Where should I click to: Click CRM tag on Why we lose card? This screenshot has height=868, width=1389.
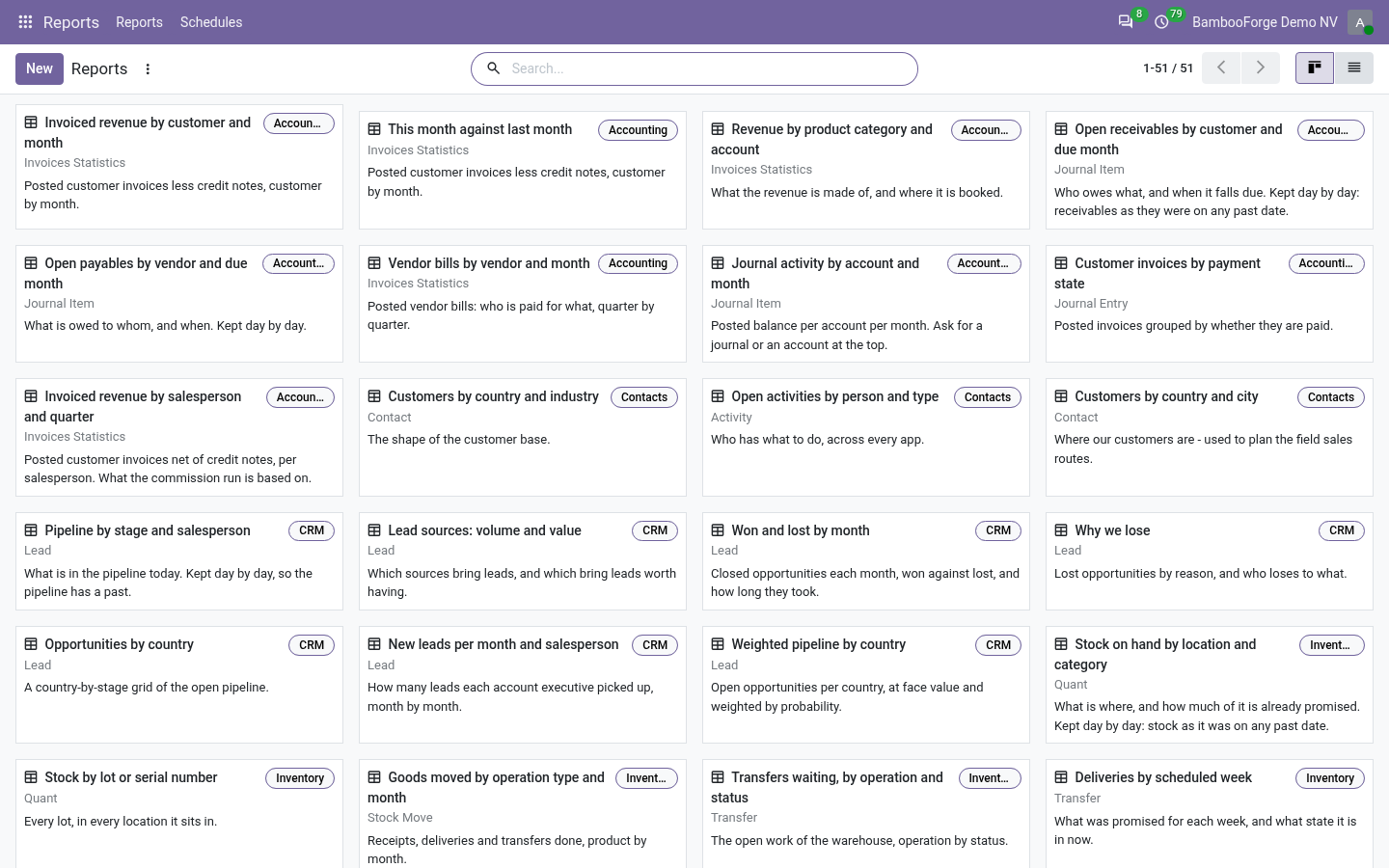1342,530
